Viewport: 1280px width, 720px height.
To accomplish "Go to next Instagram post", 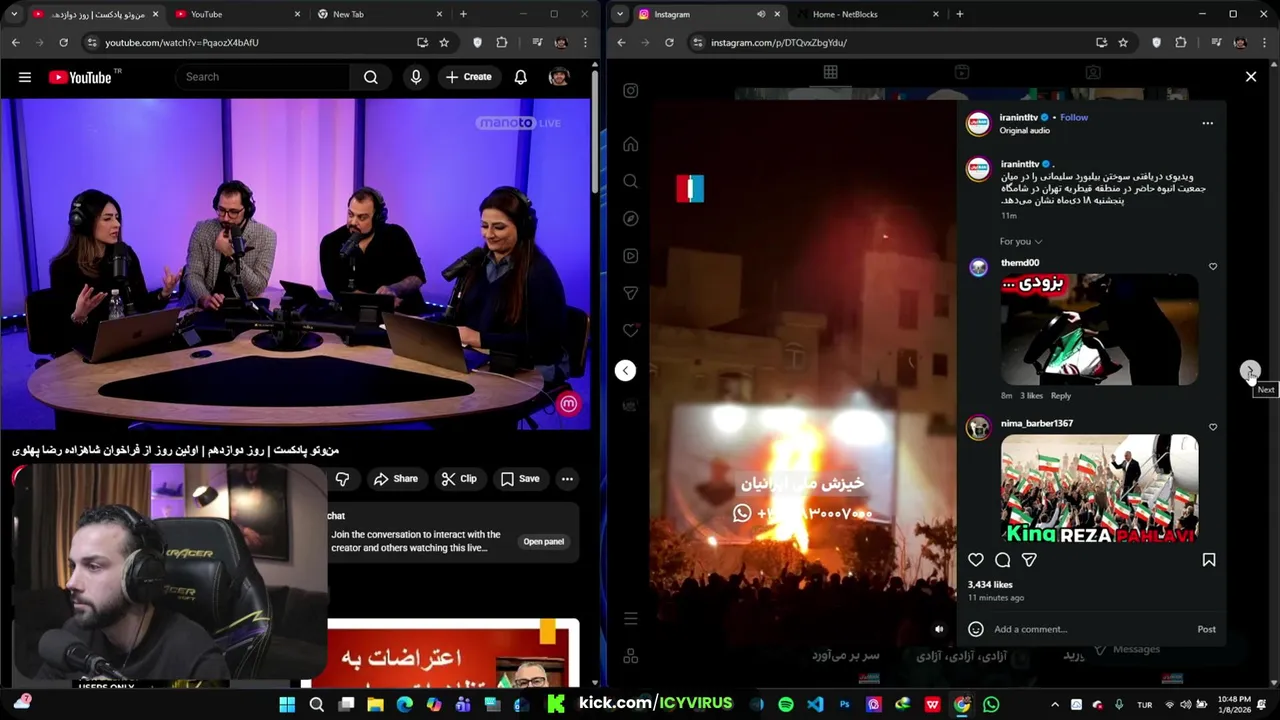I will pyautogui.click(x=1250, y=371).
